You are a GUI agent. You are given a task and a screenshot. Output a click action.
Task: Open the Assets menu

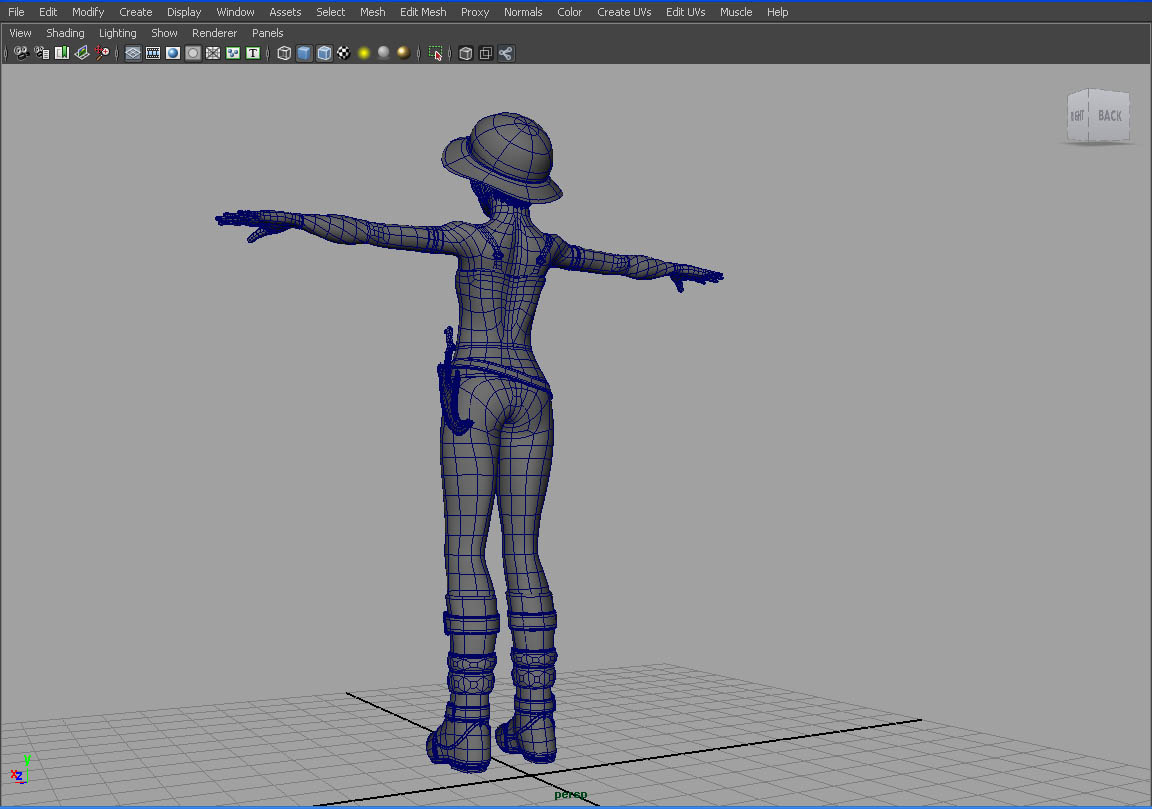(285, 12)
